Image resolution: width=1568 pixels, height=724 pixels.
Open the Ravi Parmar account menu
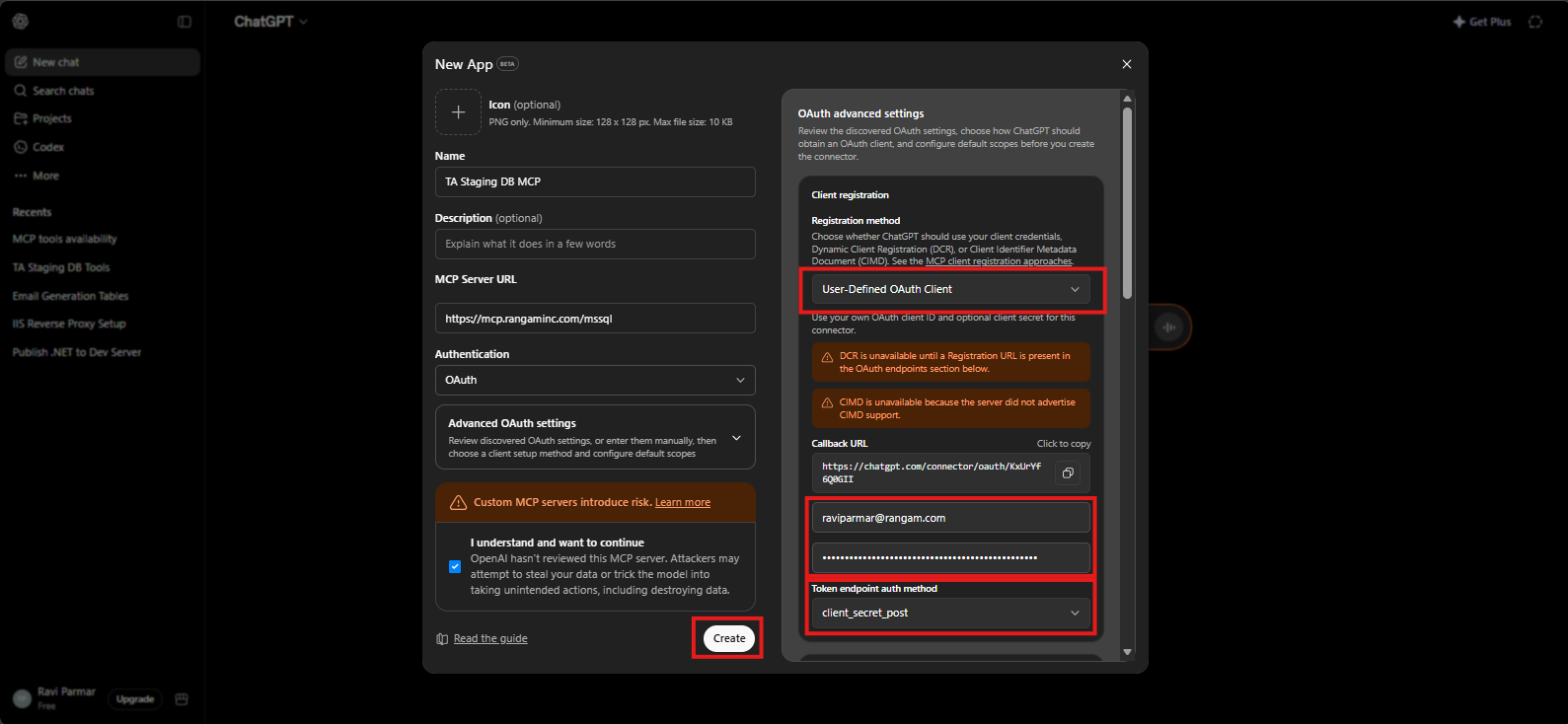55,698
